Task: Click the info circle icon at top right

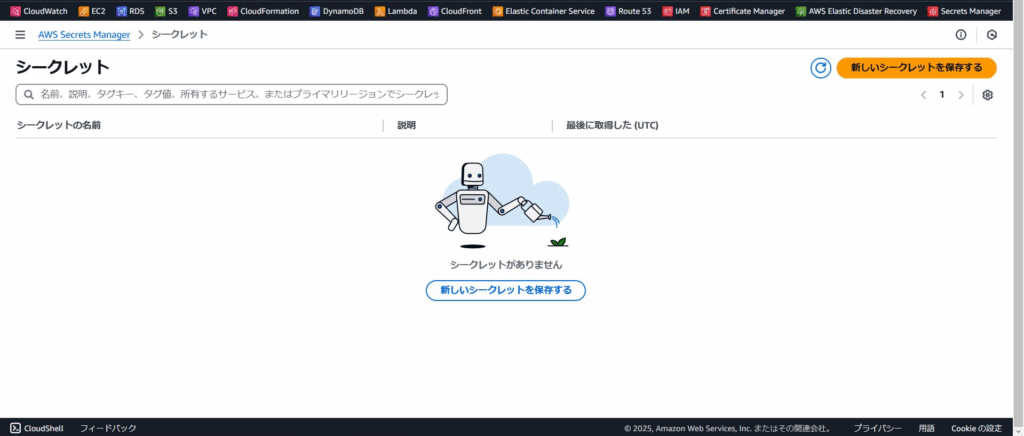Action: pyautogui.click(x=961, y=34)
